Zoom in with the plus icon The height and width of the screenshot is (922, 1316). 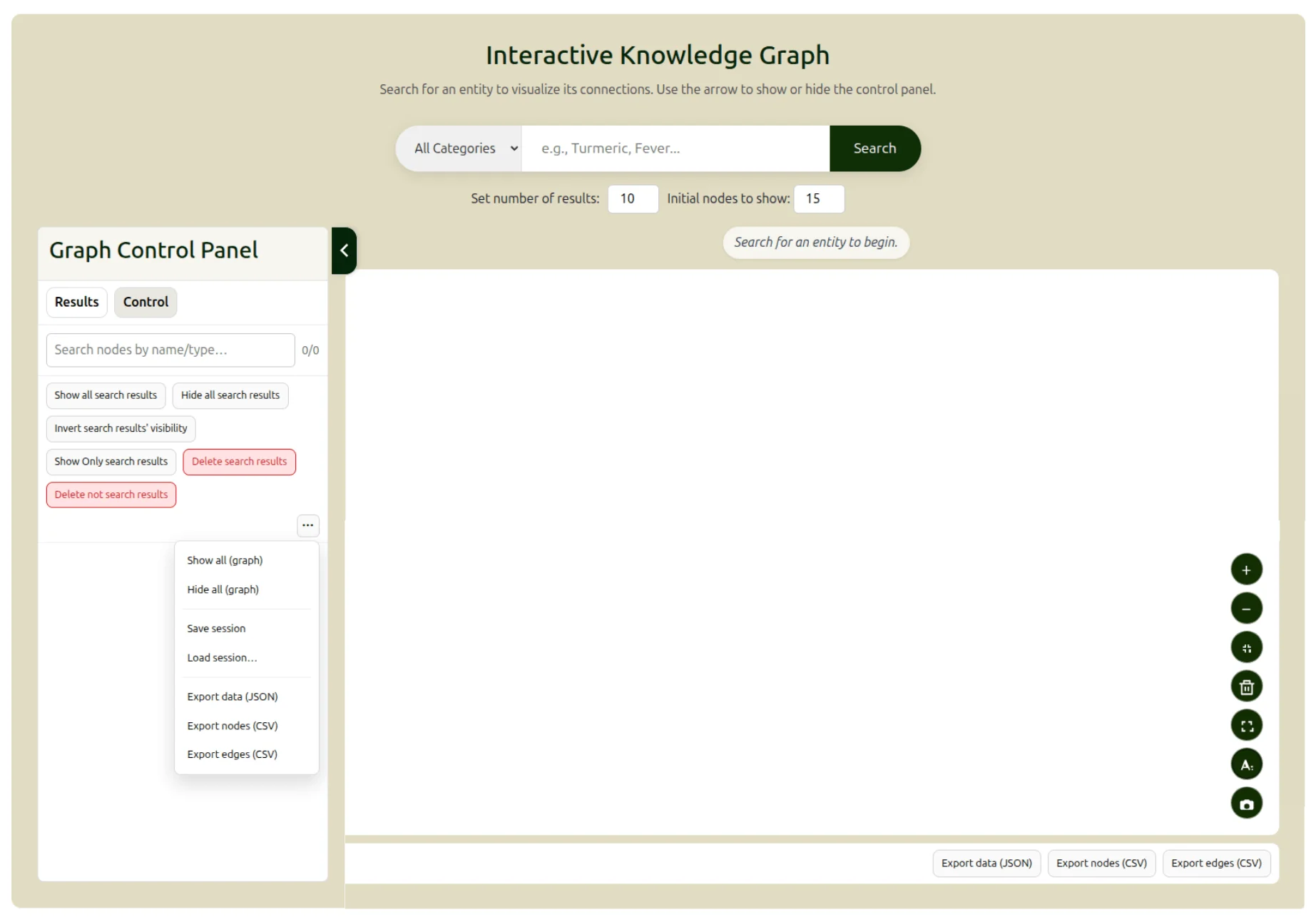(x=1246, y=569)
